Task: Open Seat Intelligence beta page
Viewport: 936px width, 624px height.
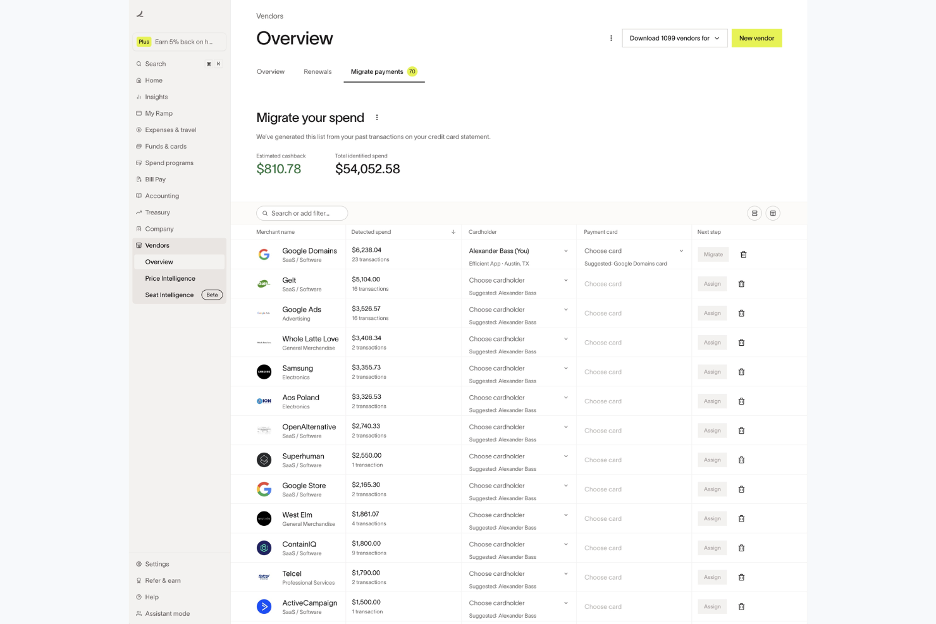Action: click(x=179, y=295)
